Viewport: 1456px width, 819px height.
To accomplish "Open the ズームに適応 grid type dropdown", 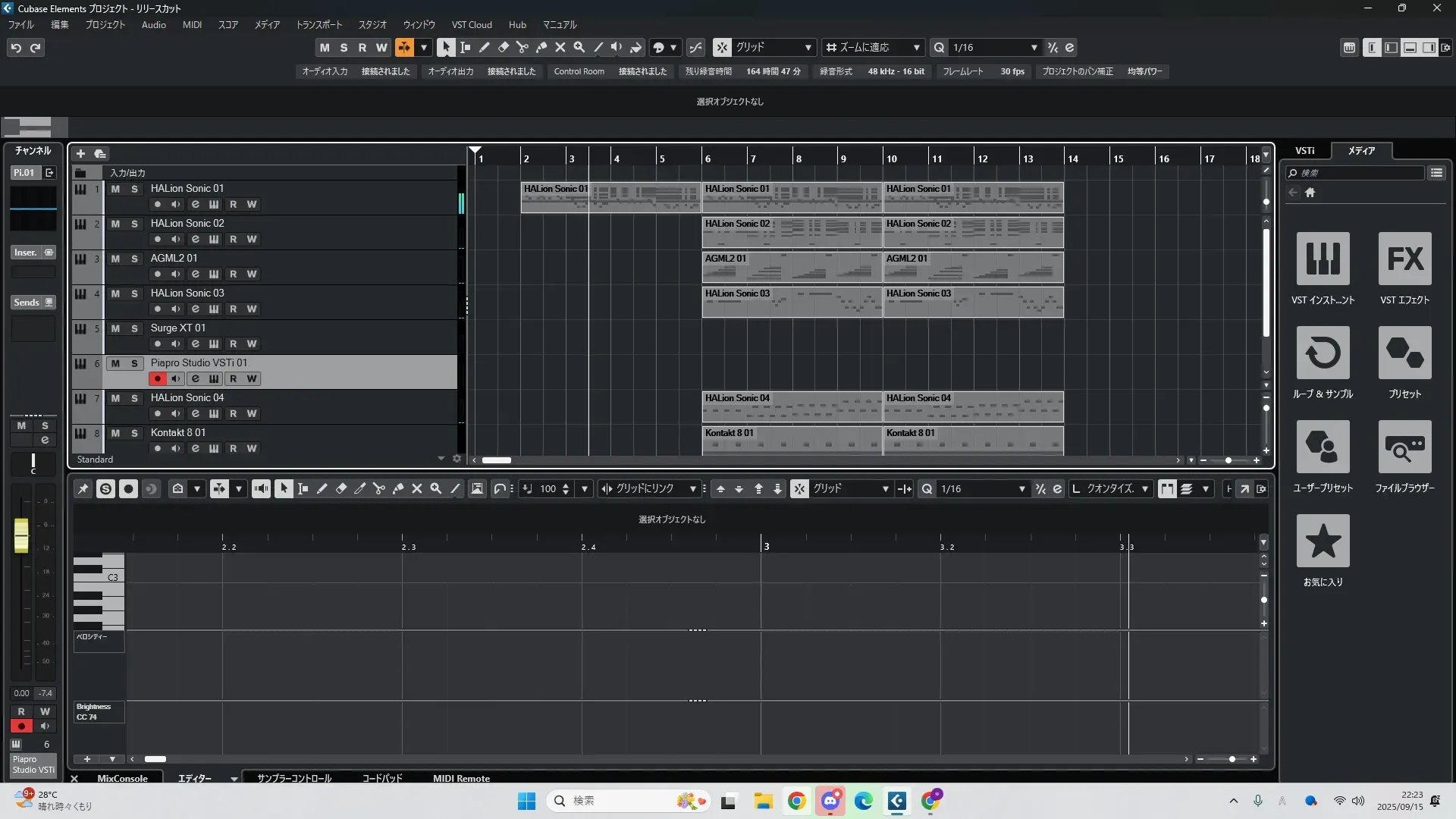I will click(x=916, y=48).
